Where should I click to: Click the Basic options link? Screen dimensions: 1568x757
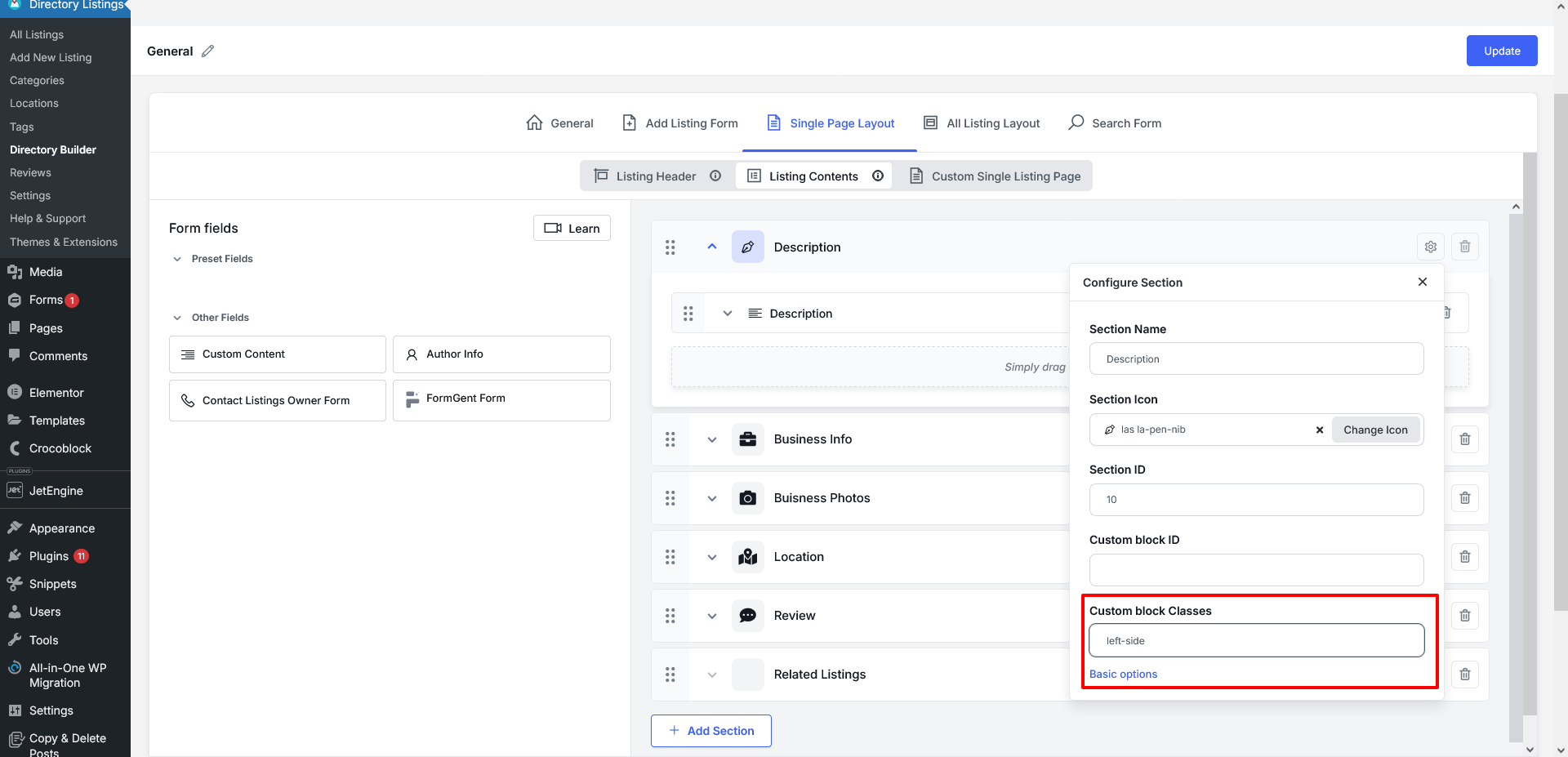[1123, 674]
